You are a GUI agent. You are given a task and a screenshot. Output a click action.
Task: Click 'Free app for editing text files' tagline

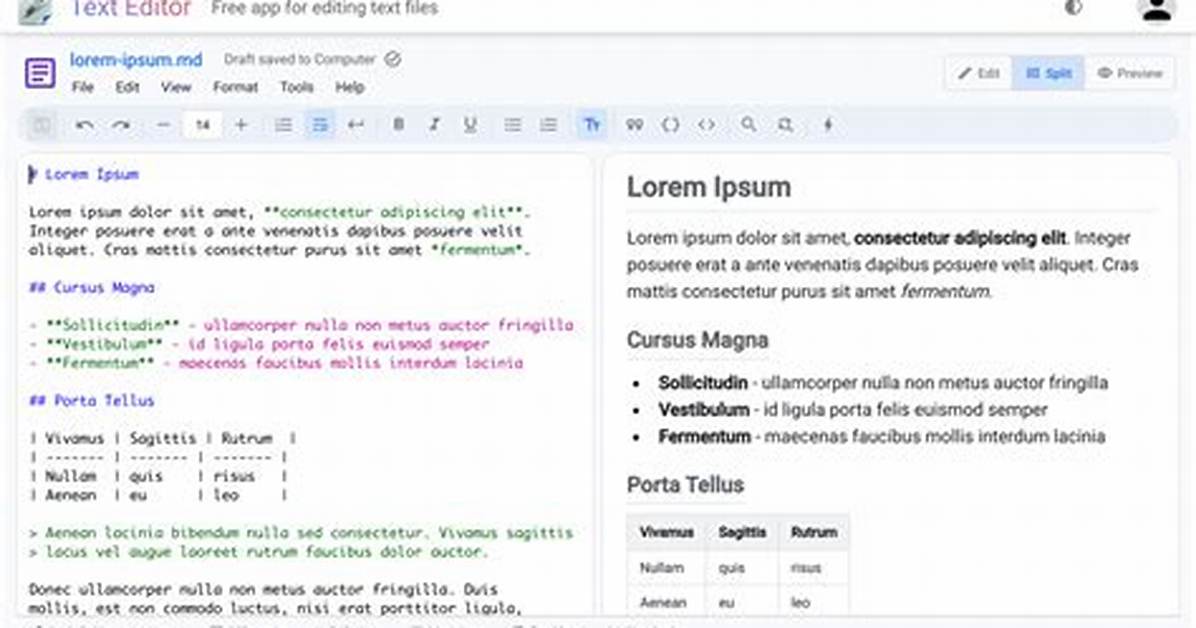coord(324,8)
